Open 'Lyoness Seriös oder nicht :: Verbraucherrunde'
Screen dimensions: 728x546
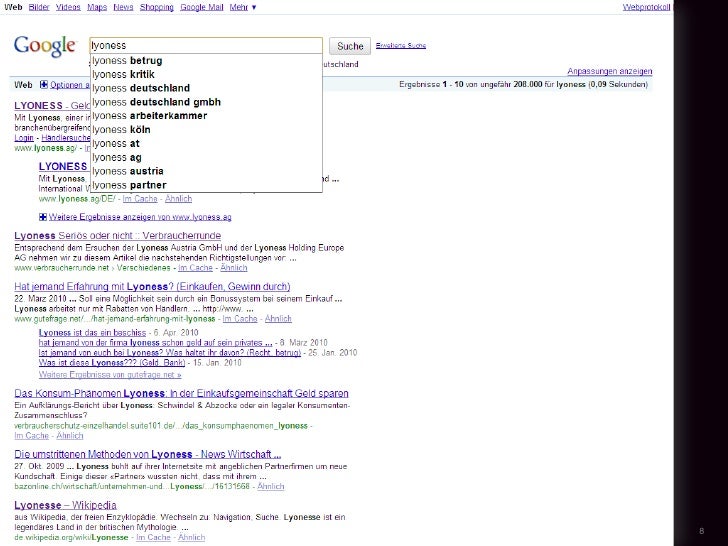pyautogui.click(x=117, y=235)
